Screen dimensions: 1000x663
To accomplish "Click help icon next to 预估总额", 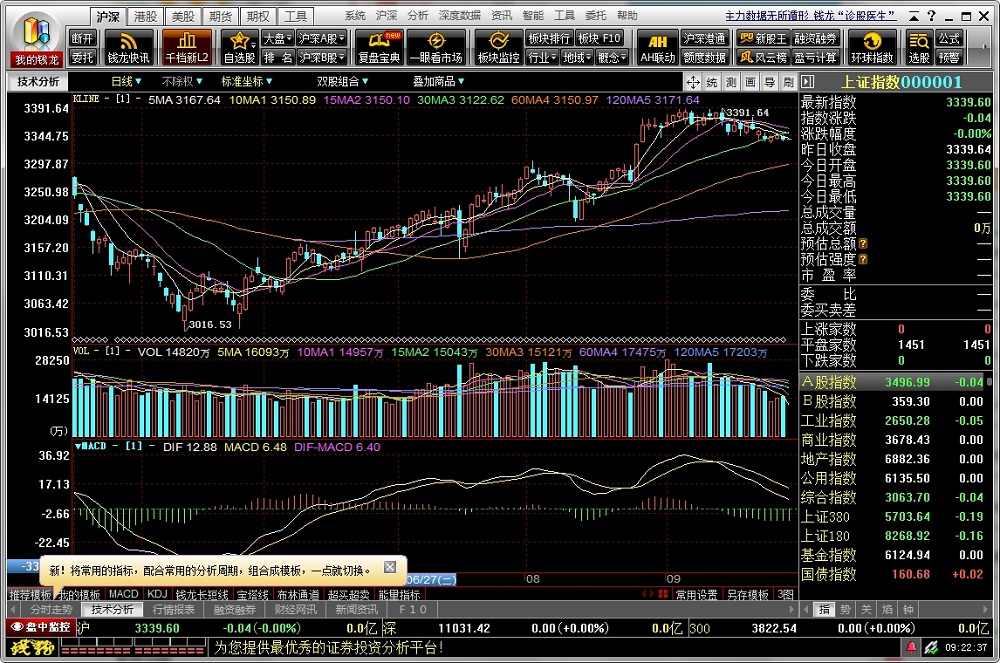I will [x=863, y=244].
